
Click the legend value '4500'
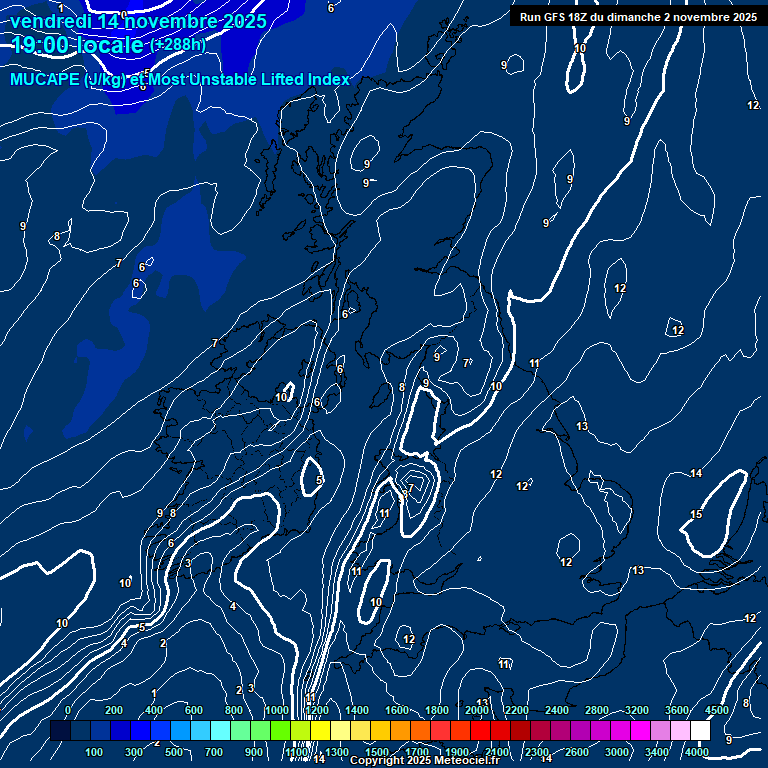click(717, 710)
